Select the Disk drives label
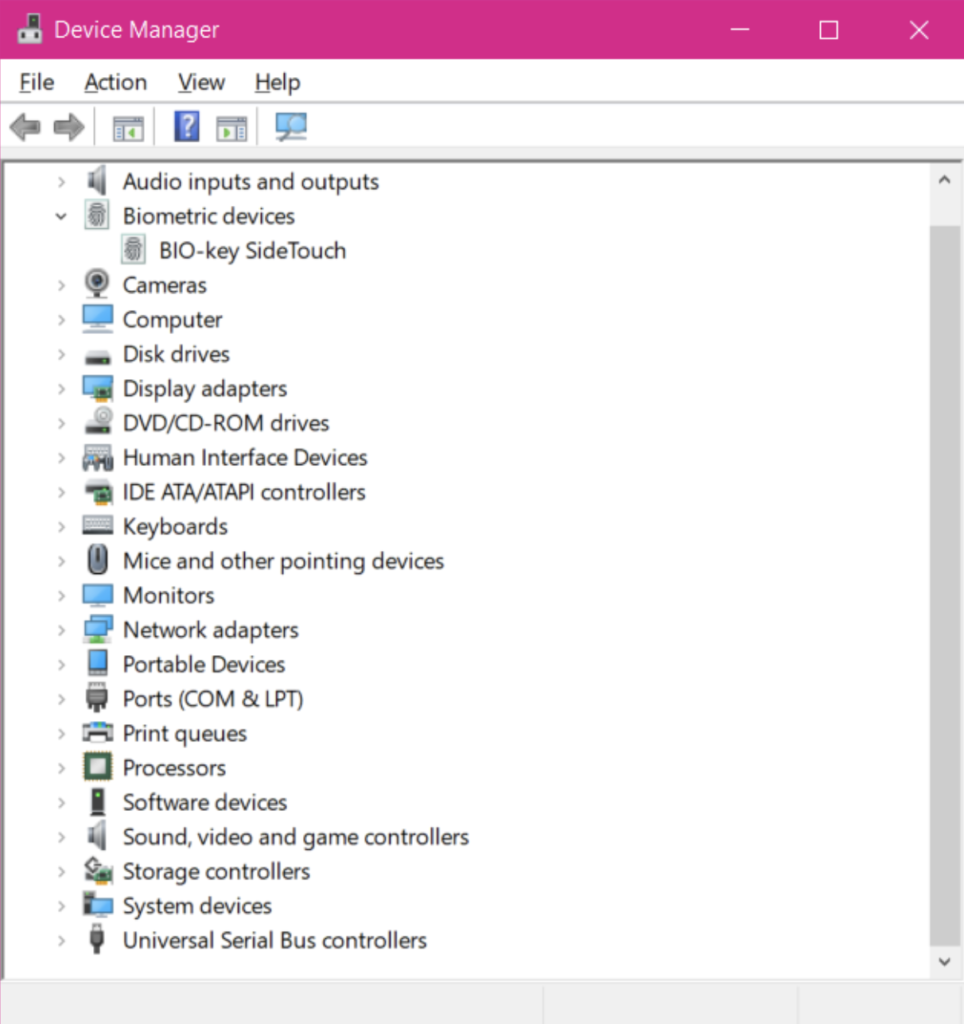This screenshot has height=1024, width=964. [x=176, y=354]
